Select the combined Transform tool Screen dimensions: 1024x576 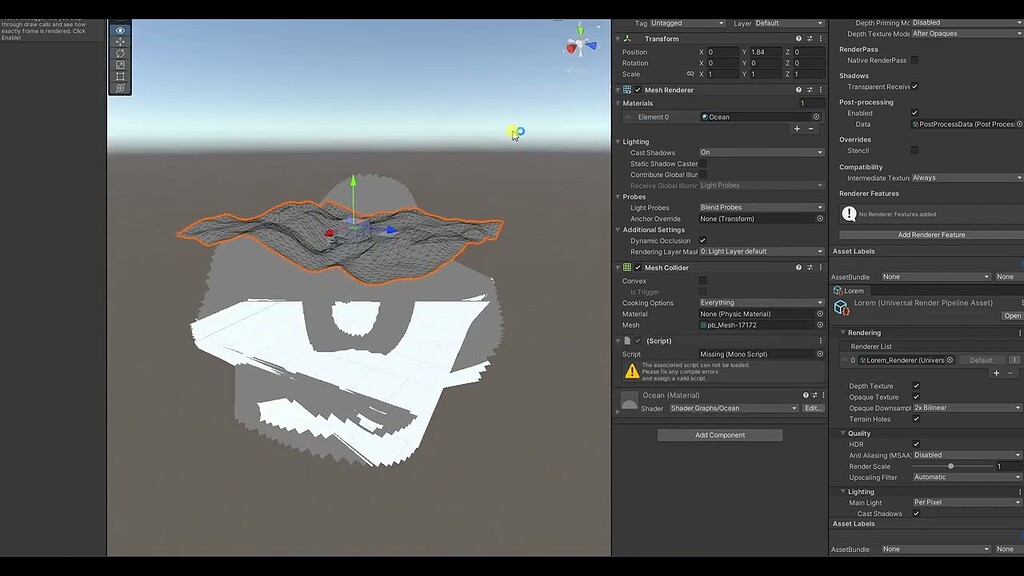coord(120,88)
